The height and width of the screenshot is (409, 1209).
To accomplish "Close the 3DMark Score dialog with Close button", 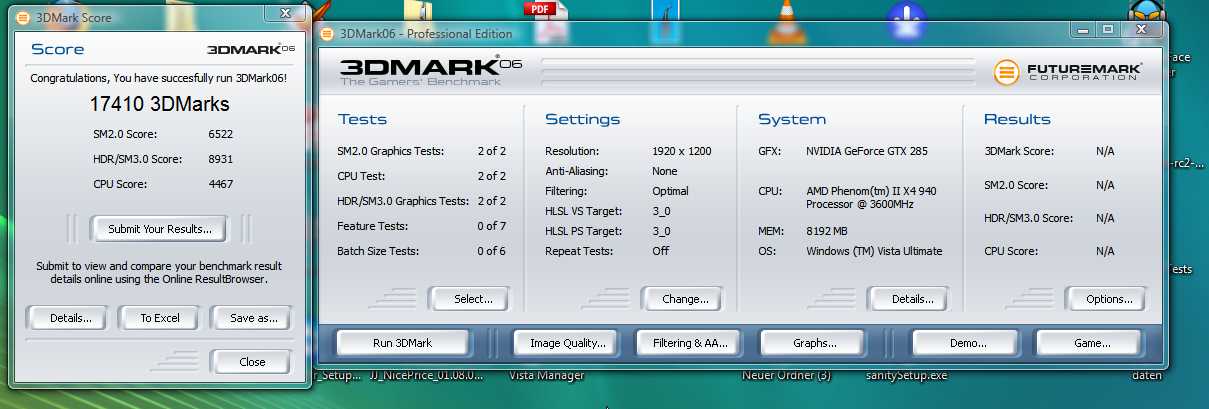I will [252, 362].
